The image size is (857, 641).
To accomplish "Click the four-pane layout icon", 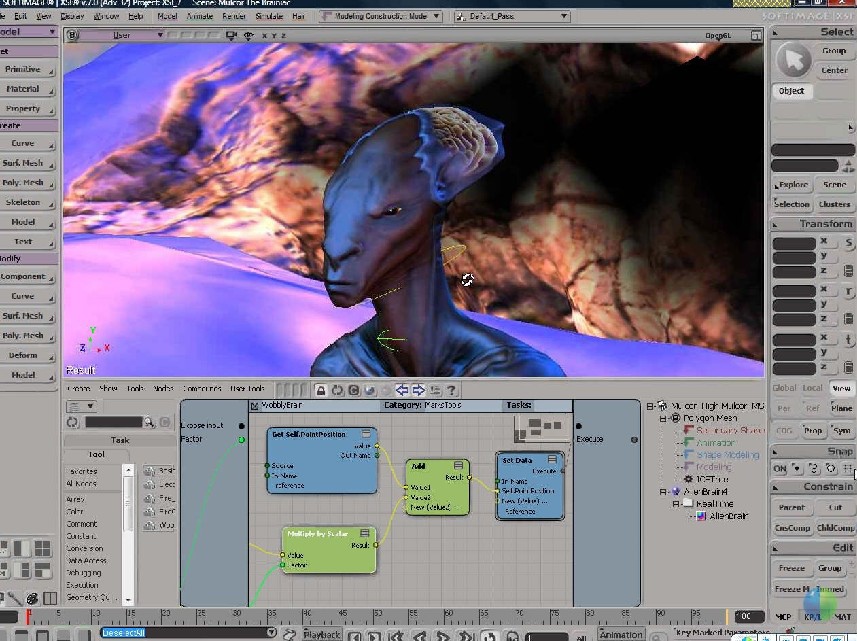I will pyautogui.click(x=42, y=548).
